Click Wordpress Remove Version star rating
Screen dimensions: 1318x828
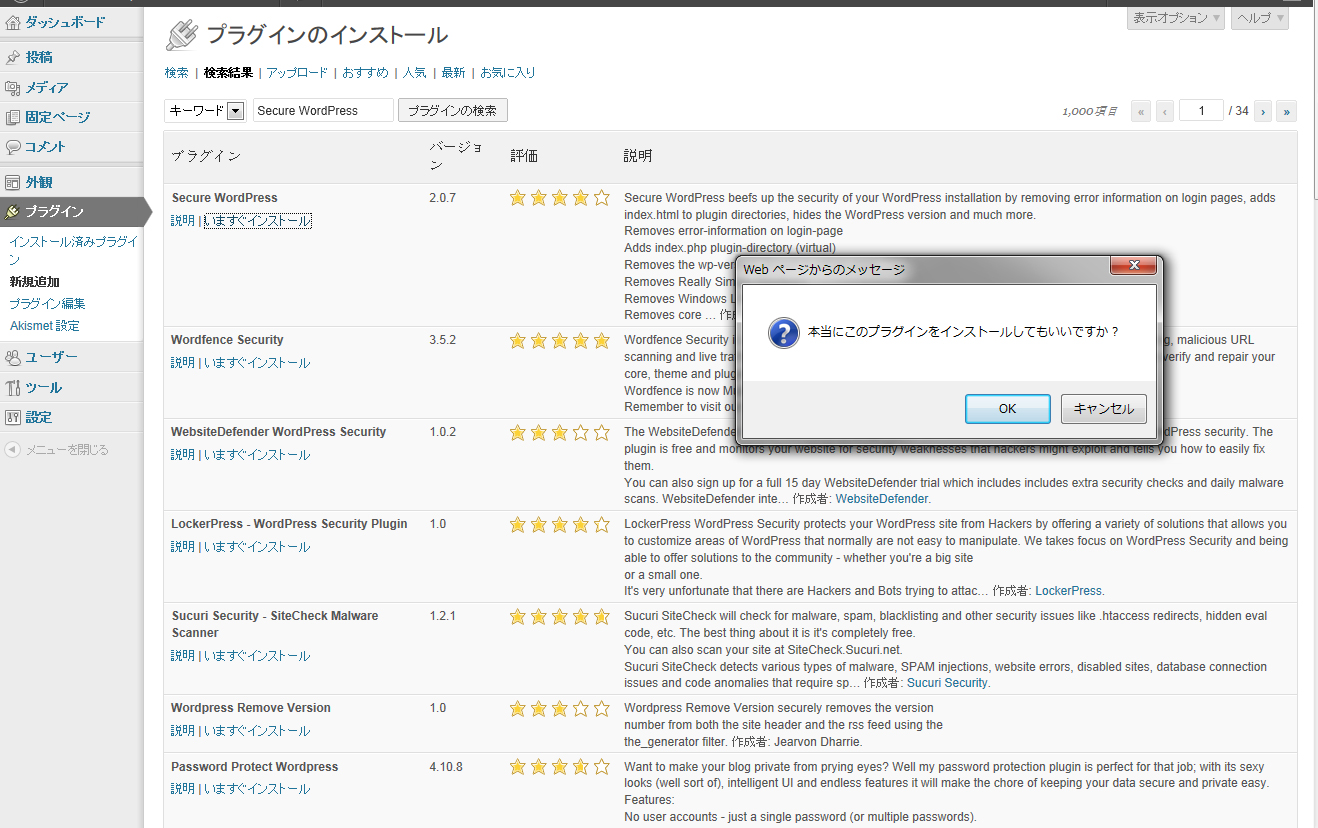[560, 708]
